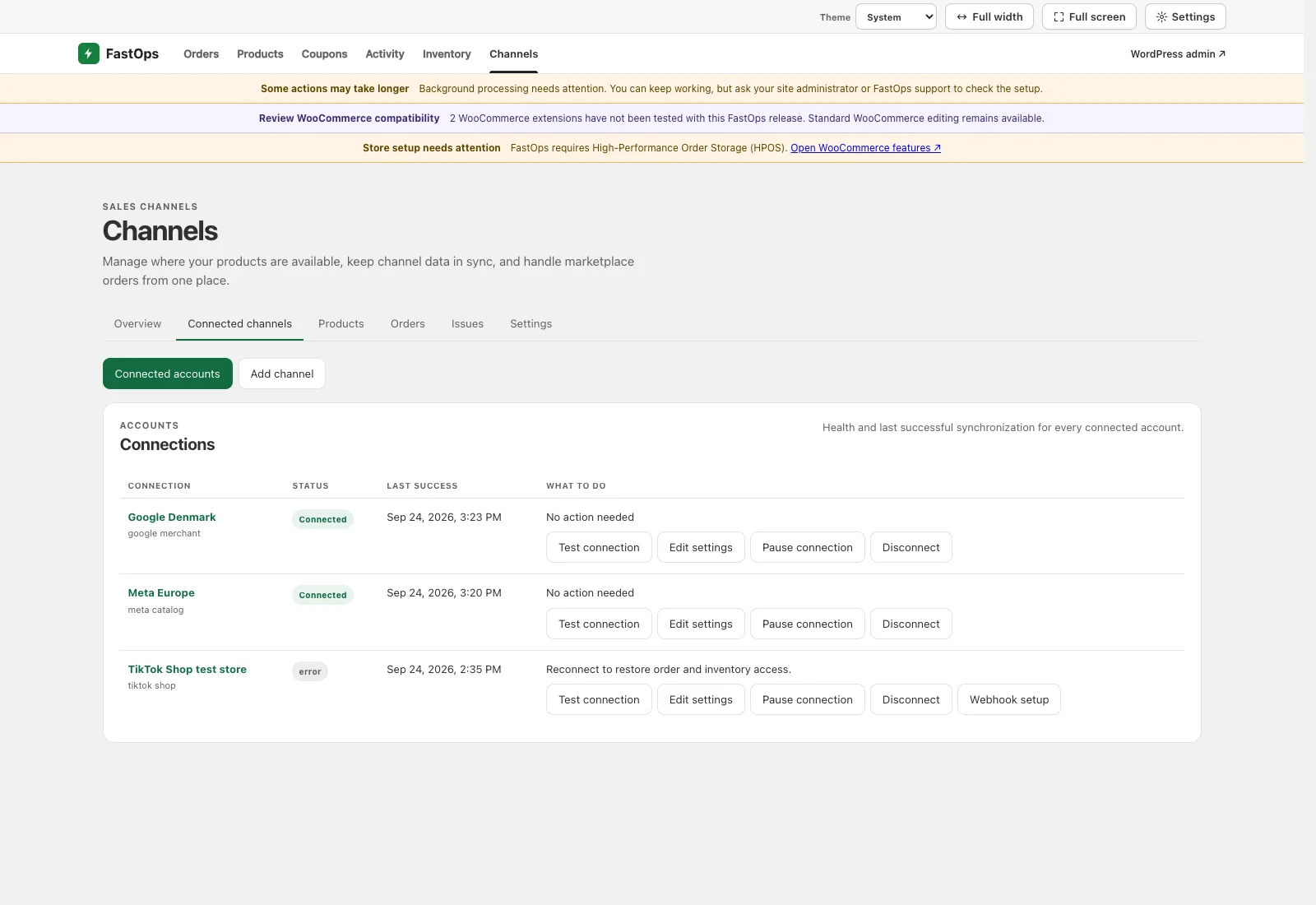This screenshot has width=1316, height=905.
Task: Open the Theme dropdown set to System
Action: [896, 16]
